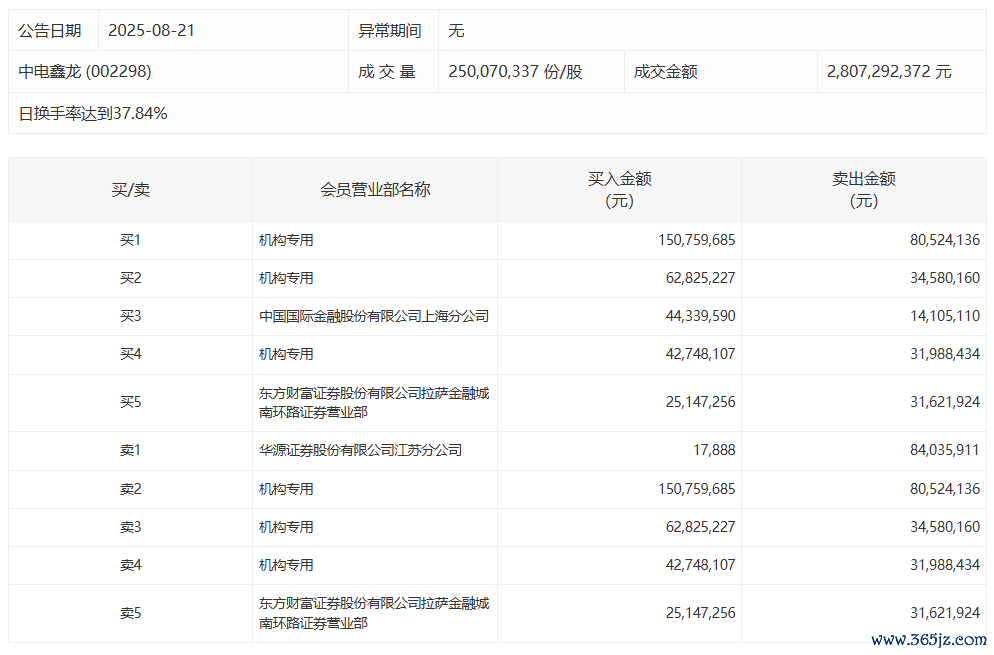Click the 异常期间 label

pos(390,30)
